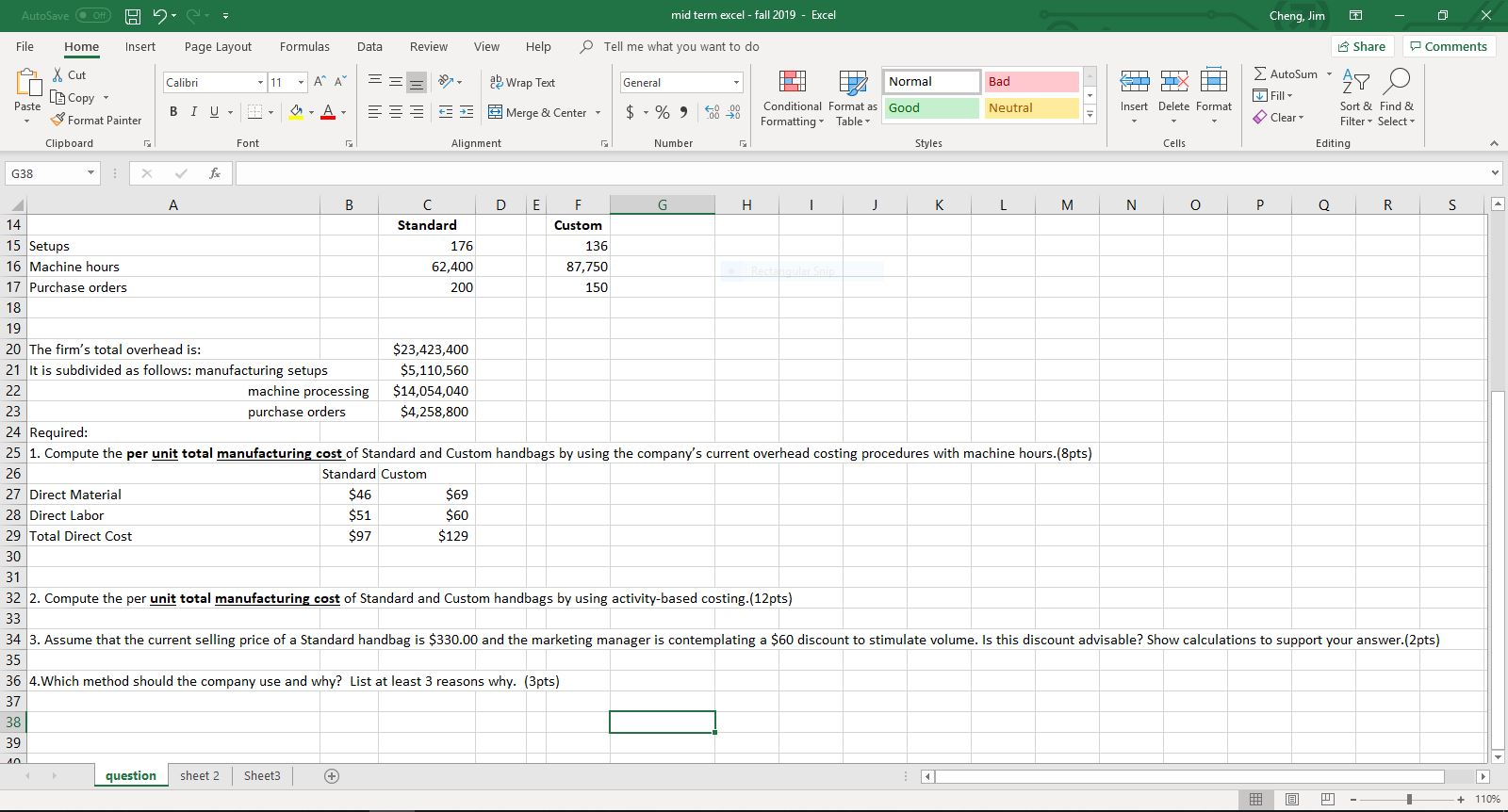Click Insert Function fx icon

(x=216, y=173)
